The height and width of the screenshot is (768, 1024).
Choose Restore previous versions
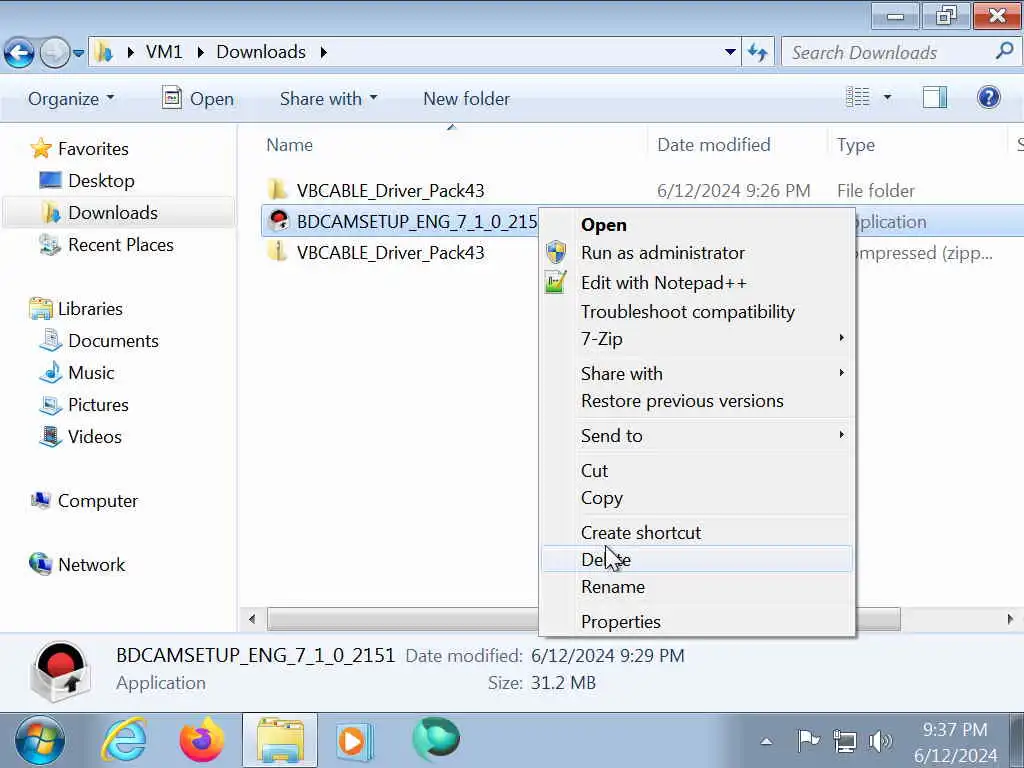(x=697, y=401)
